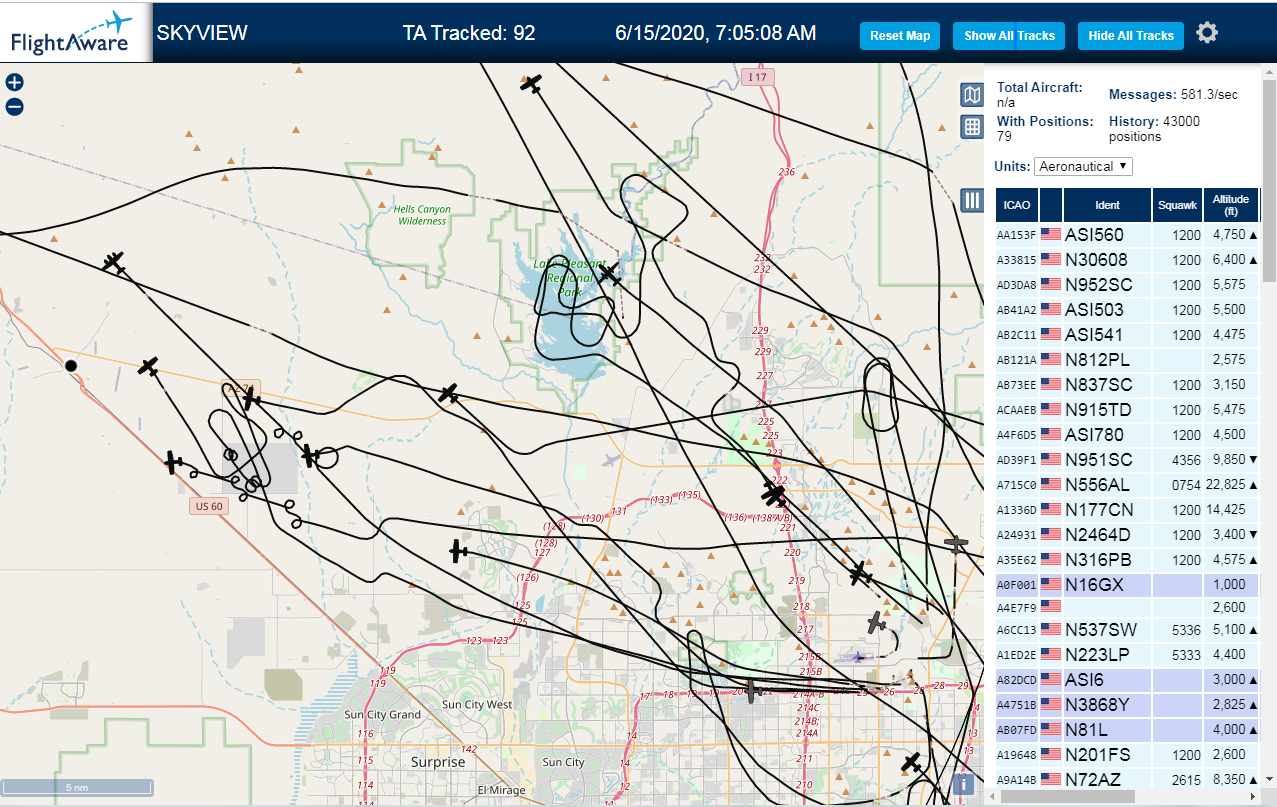Select the aircraft icon near I 17 at top
This screenshot has width=1277, height=807.
pyautogui.click(x=532, y=83)
